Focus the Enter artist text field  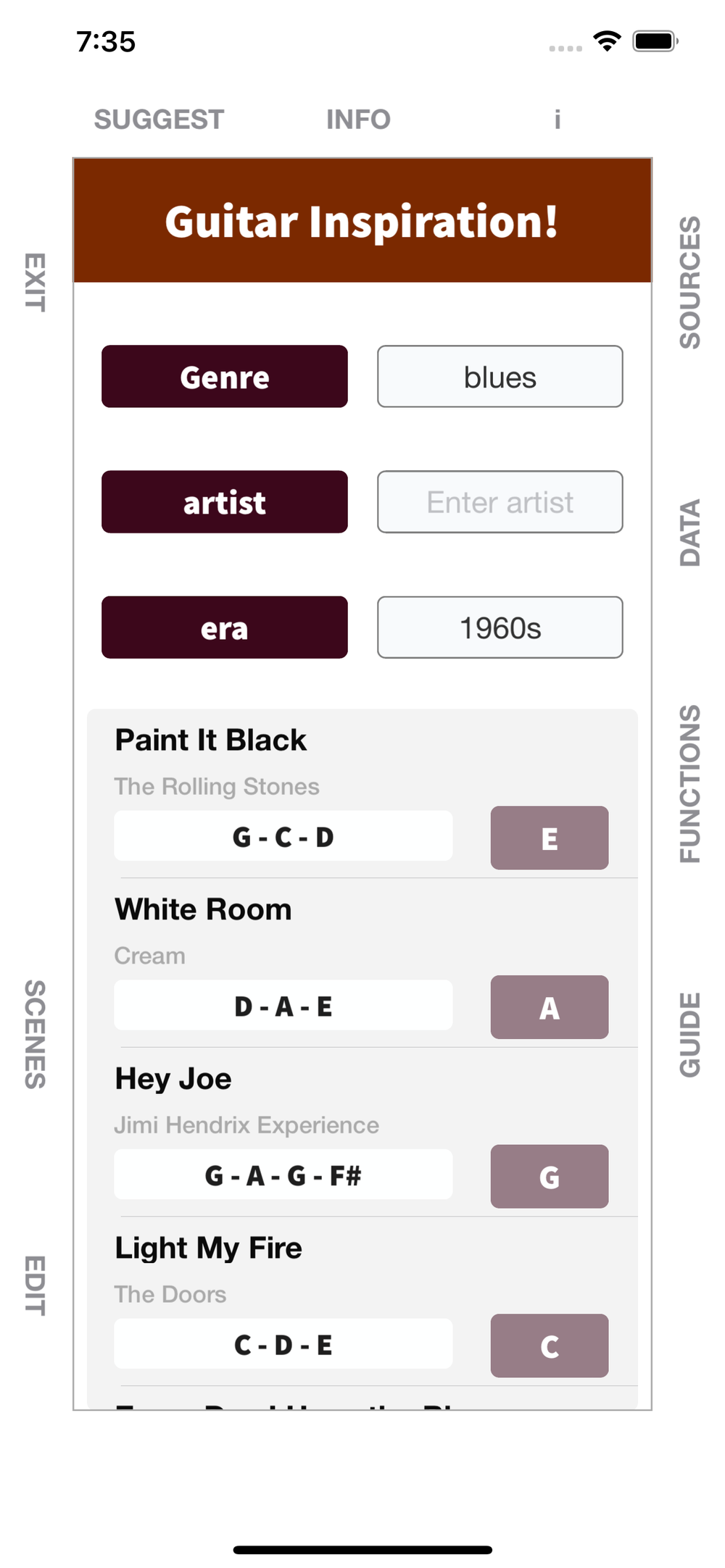[x=500, y=502]
